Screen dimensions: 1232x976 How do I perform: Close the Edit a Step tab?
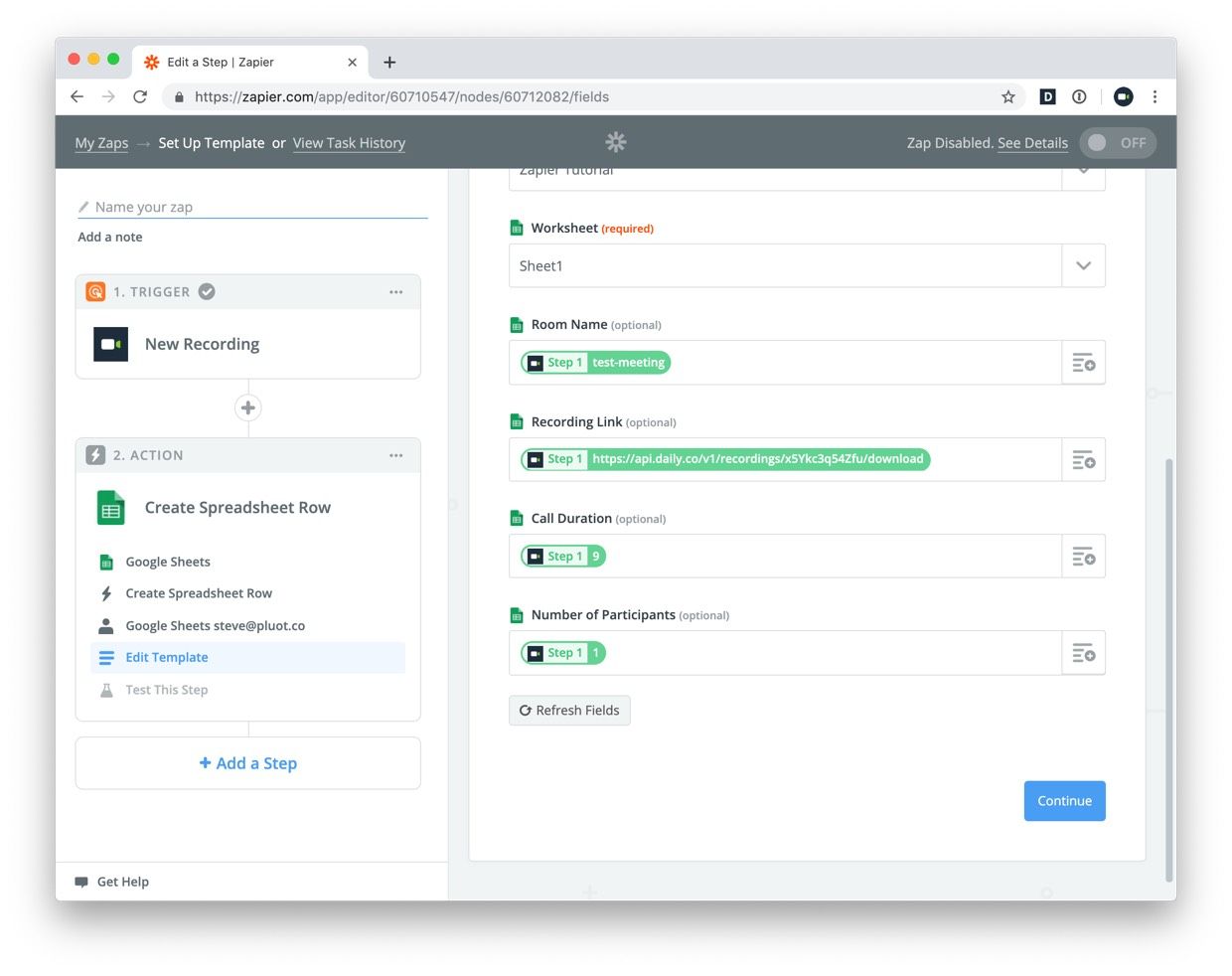[x=352, y=62]
